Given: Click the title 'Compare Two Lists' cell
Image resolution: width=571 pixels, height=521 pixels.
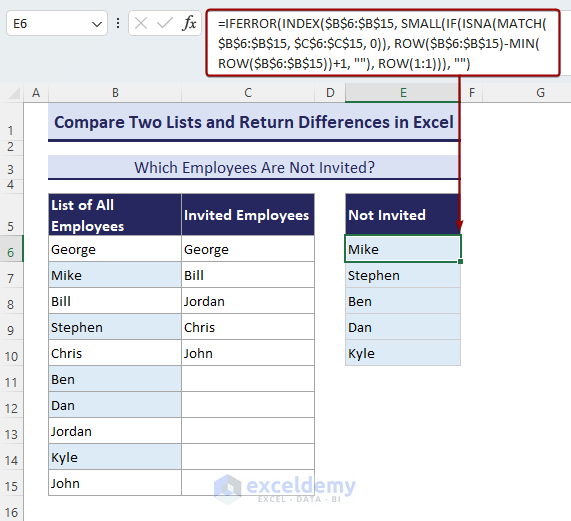Looking at the screenshot, I should 254,122.
